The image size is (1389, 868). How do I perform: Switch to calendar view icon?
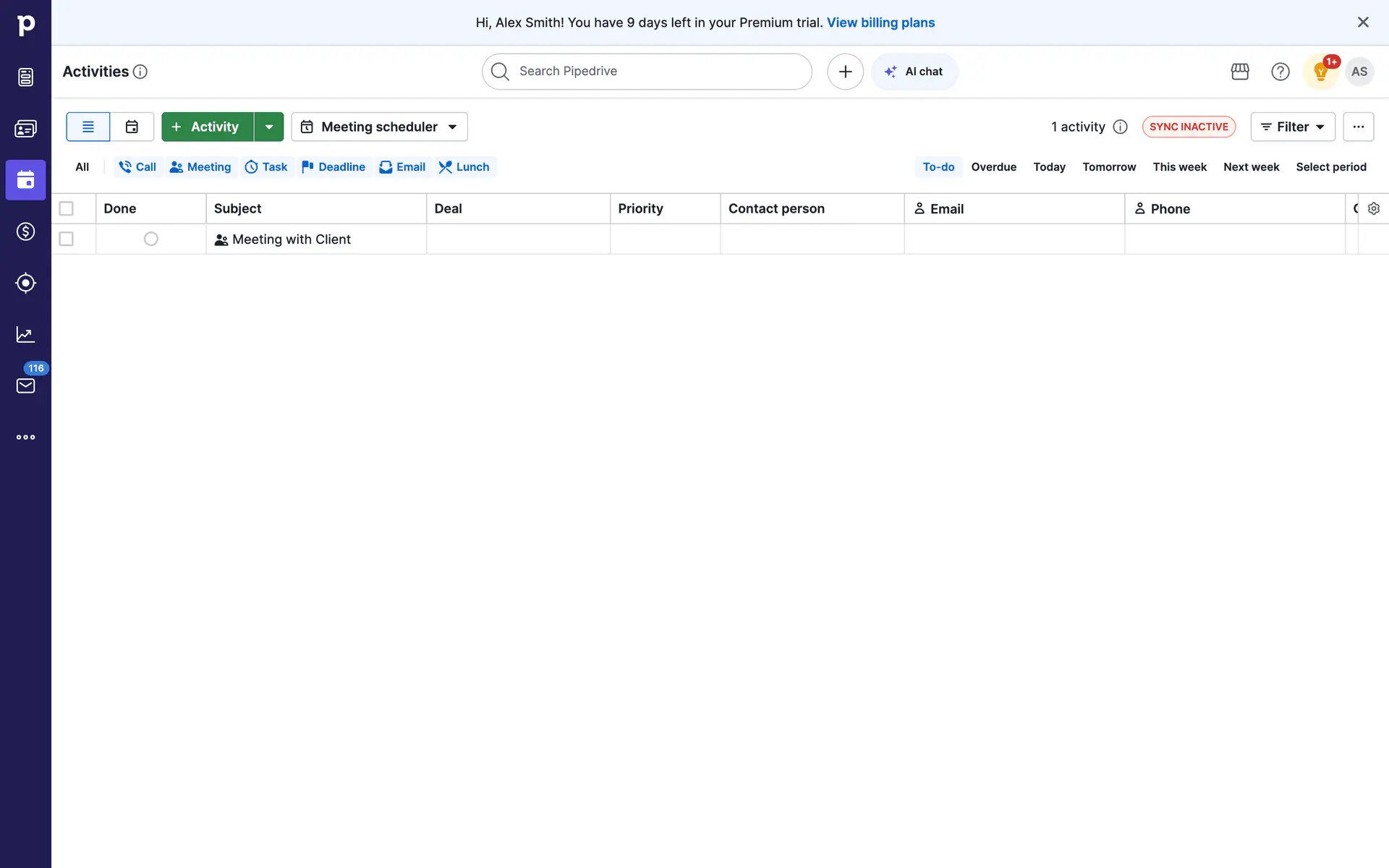pyautogui.click(x=132, y=127)
